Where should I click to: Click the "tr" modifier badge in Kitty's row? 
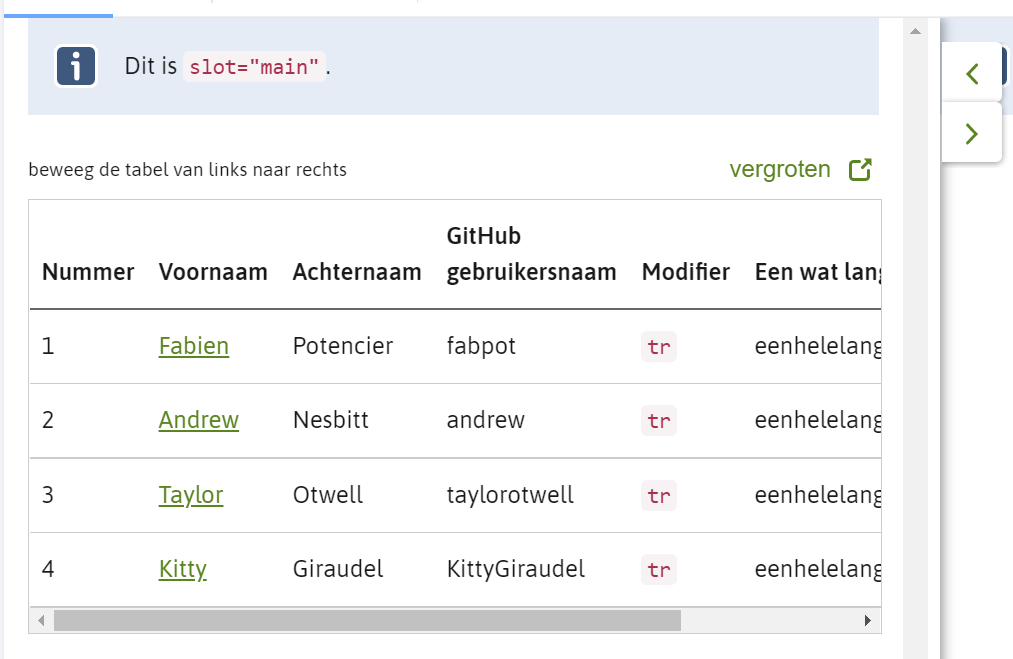pos(658,570)
